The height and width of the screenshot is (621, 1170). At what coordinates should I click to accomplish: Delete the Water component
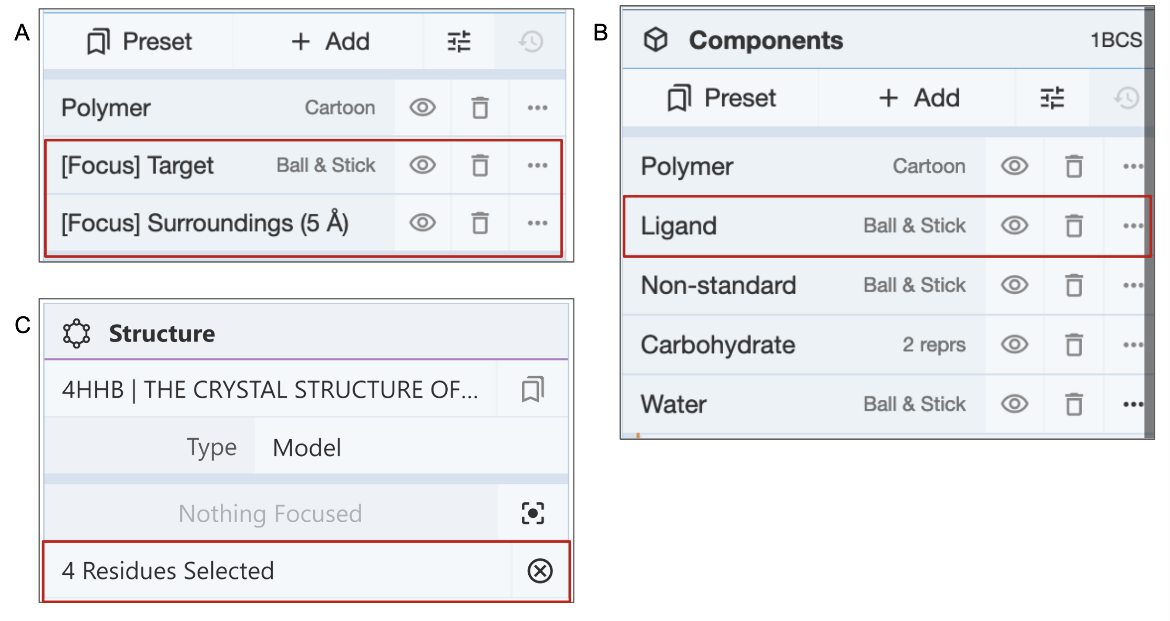(1073, 404)
